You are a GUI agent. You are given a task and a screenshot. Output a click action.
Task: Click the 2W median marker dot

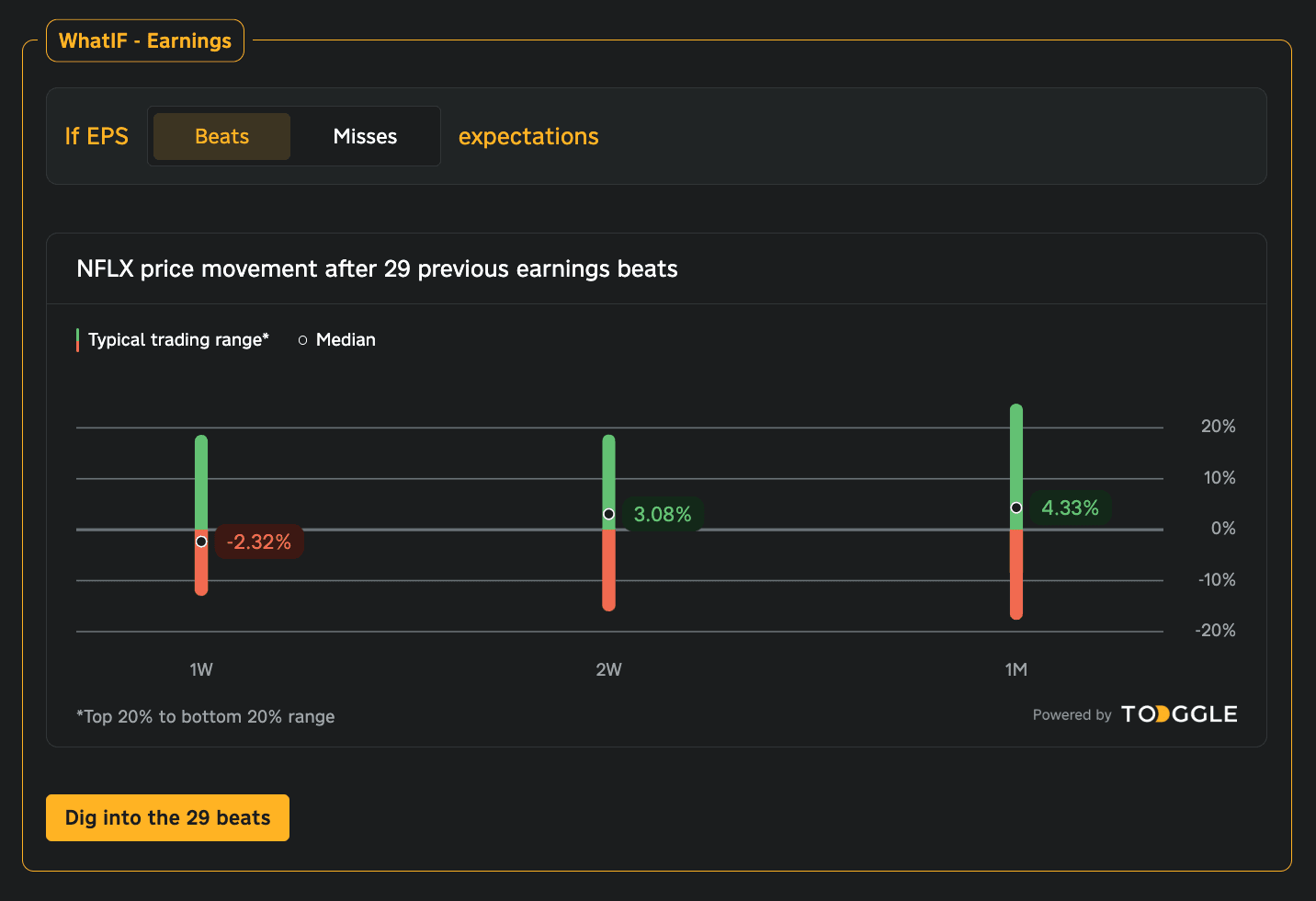(x=608, y=514)
